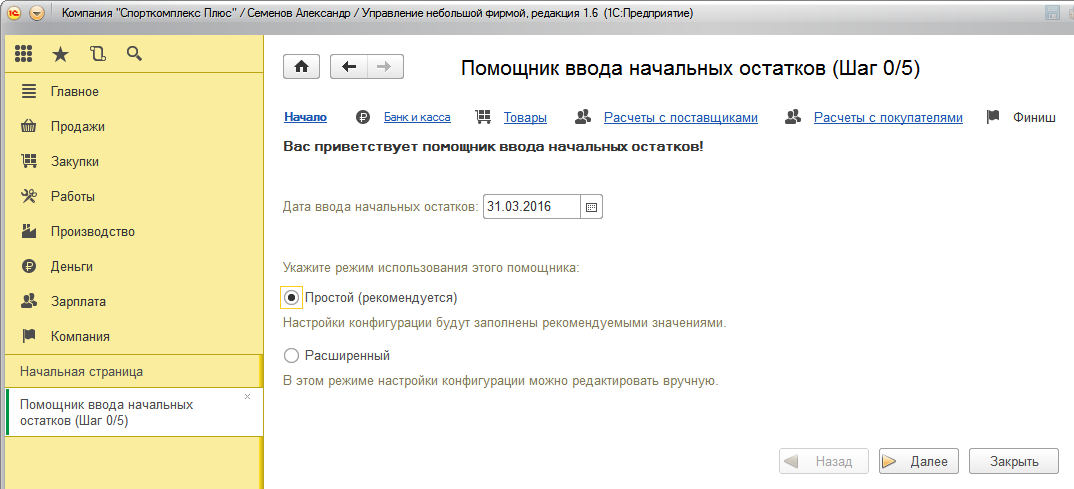Click people icon beside Расчеты с поставщиками
This screenshot has height=489, width=1074.
pos(583,117)
